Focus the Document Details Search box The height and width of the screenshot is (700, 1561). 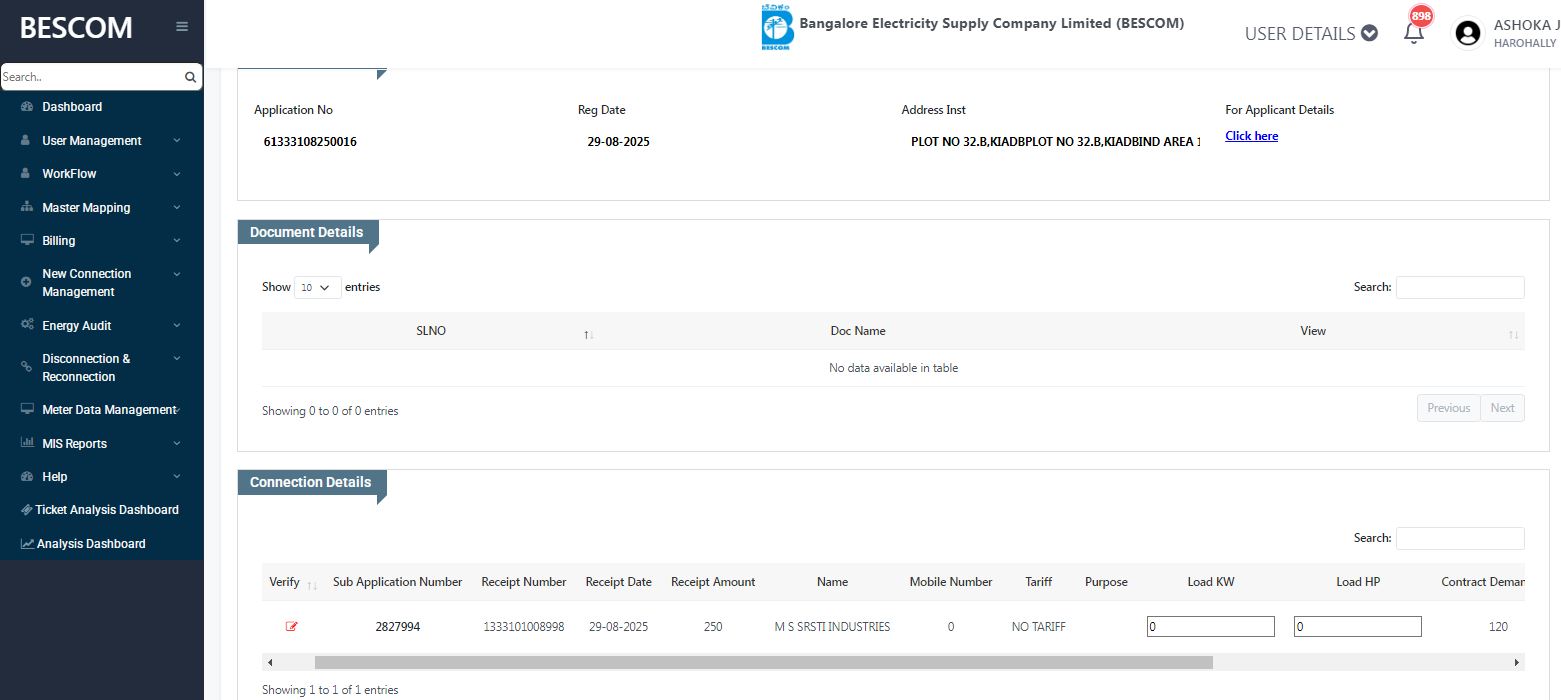(x=1460, y=287)
